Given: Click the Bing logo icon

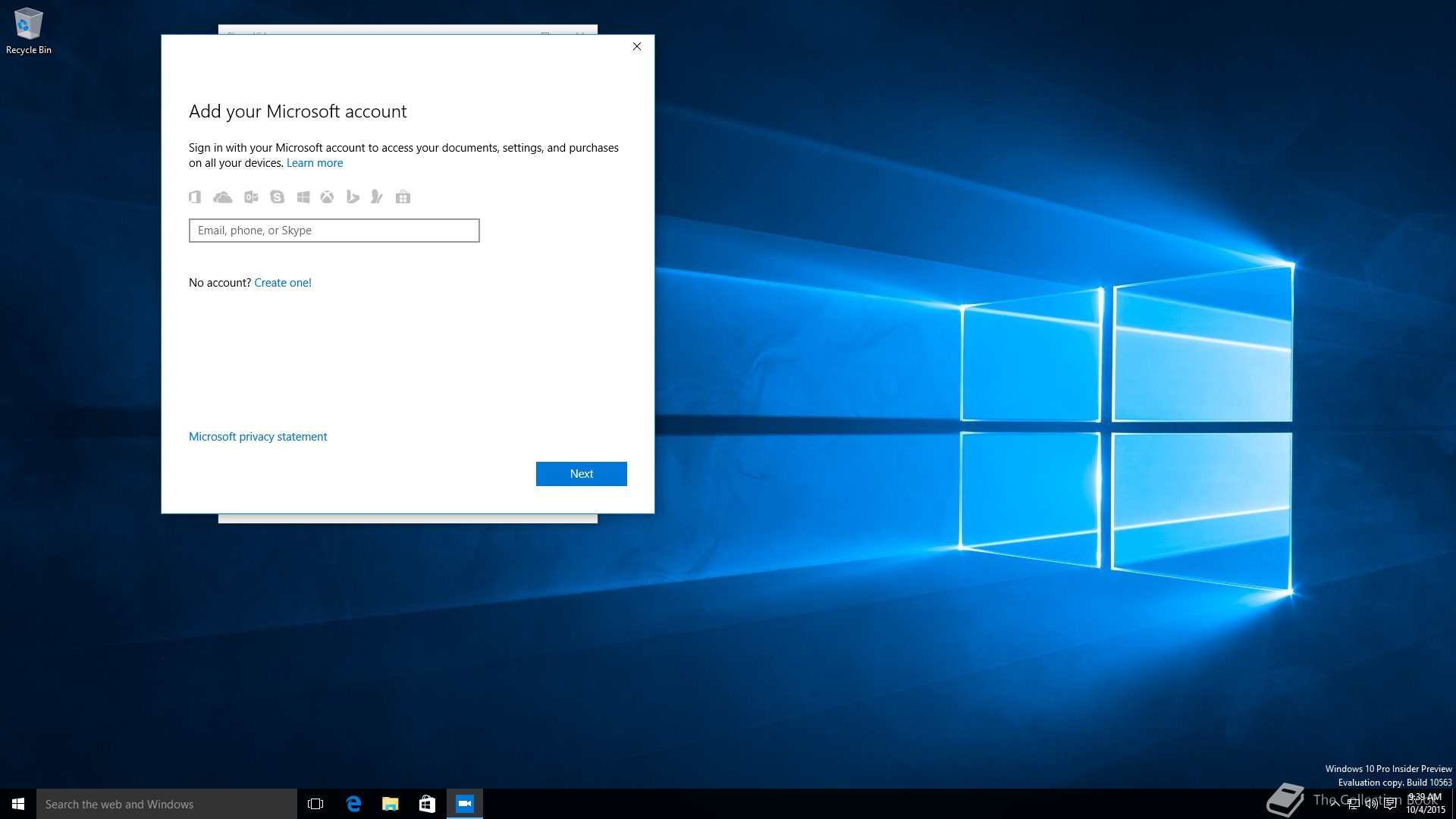Looking at the screenshot, I should (353, 197).
